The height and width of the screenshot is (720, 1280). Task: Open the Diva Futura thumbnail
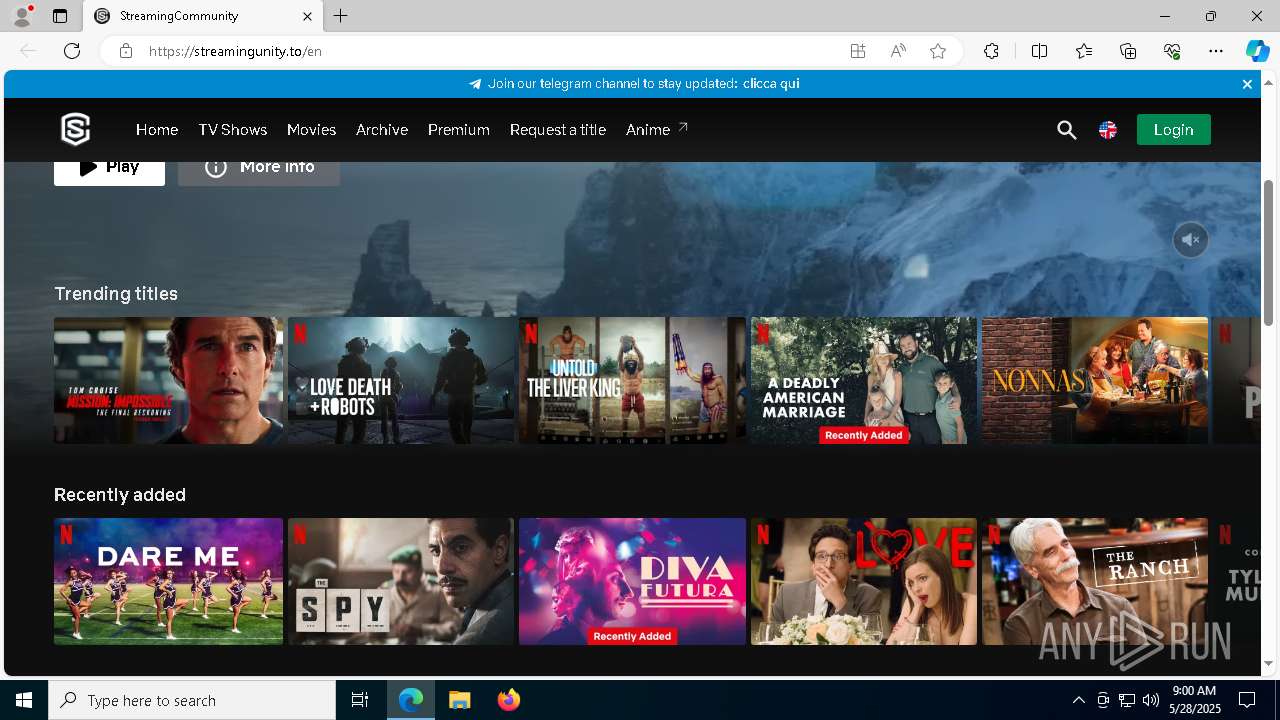coord(632,581)
